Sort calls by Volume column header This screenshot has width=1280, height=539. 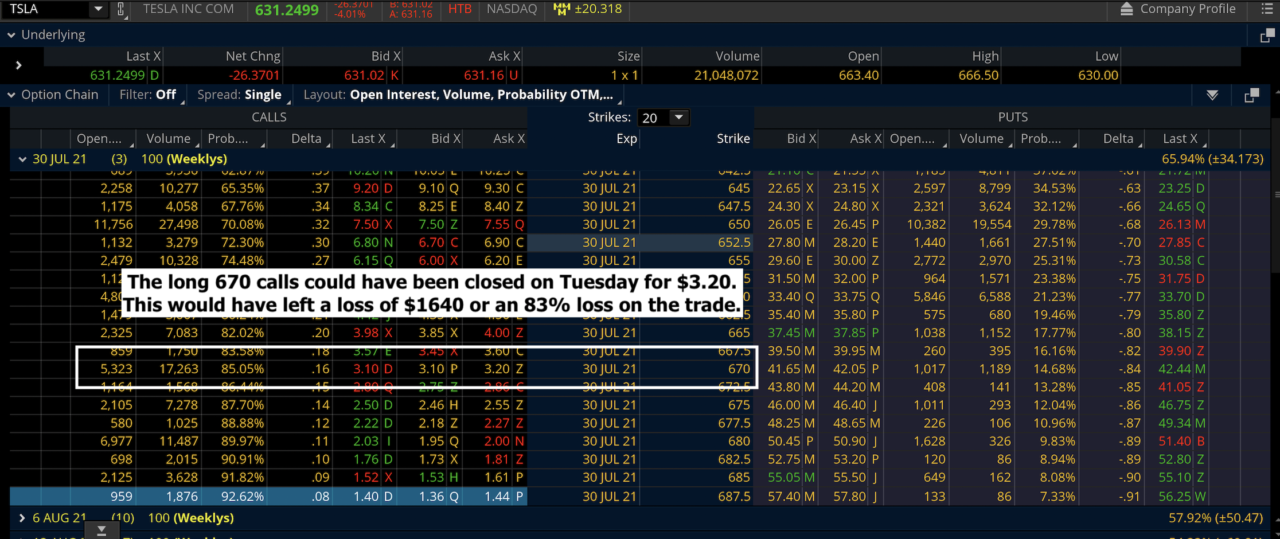pos(168,139)
